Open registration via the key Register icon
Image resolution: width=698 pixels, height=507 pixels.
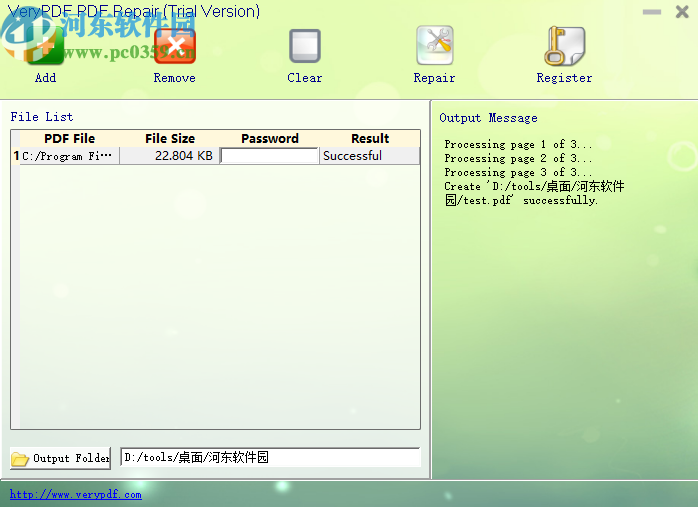(564, 46)
